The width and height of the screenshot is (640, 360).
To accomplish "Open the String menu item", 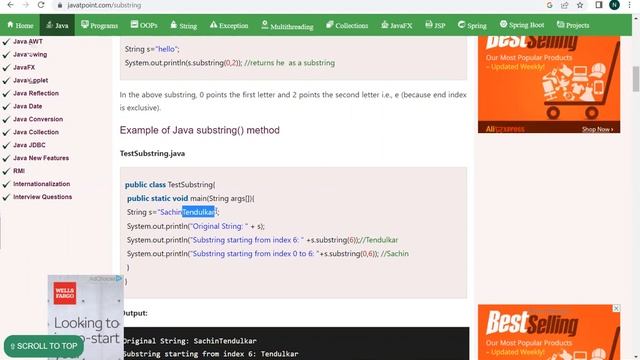I will pyautogui.click(x=184, y=25).
